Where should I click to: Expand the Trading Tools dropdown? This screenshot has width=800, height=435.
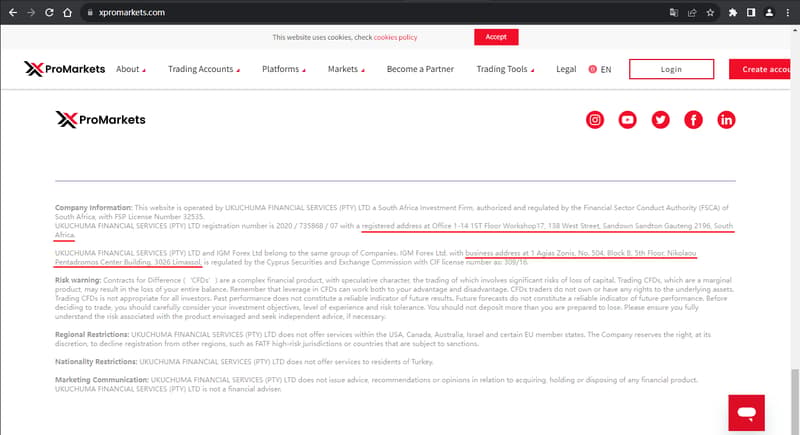pos(505,69)
